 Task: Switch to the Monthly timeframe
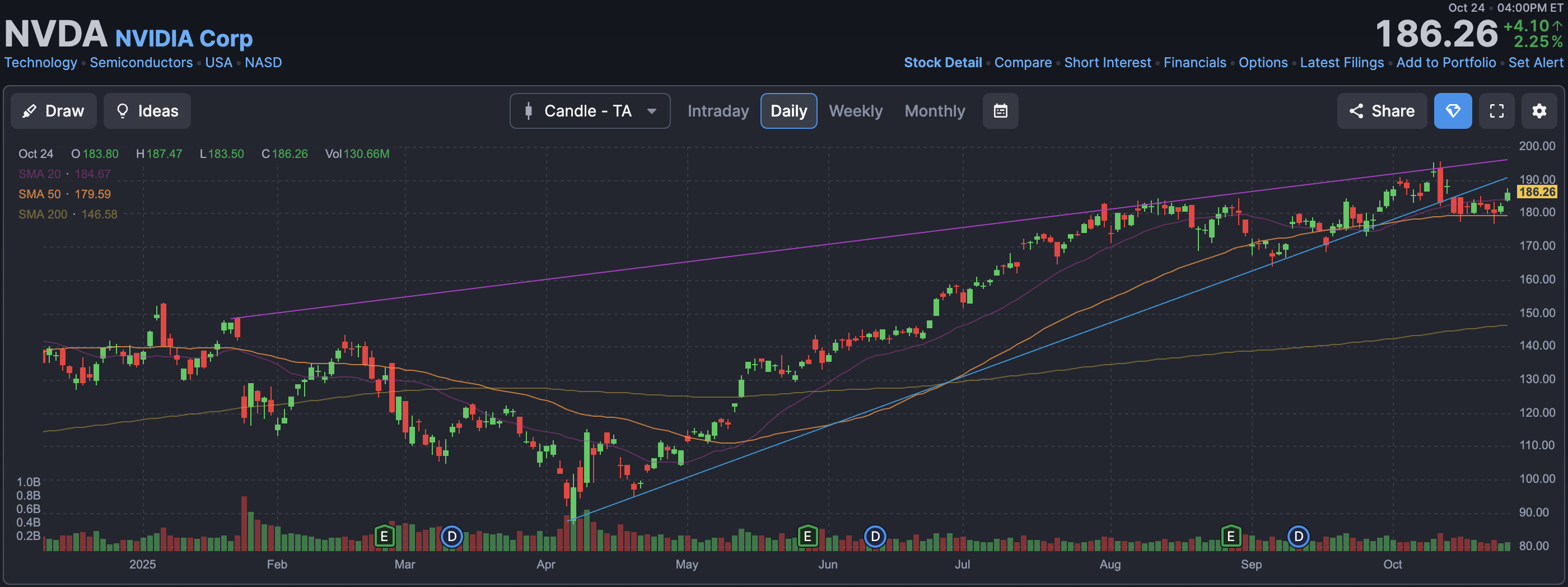coord(934,111)
